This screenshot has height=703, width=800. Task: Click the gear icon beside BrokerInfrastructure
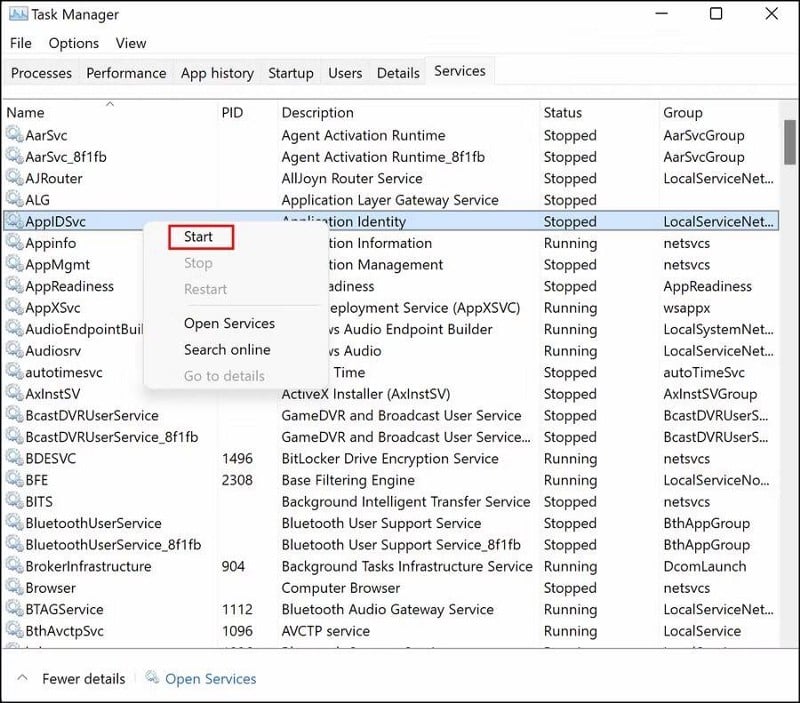[14, 566]
